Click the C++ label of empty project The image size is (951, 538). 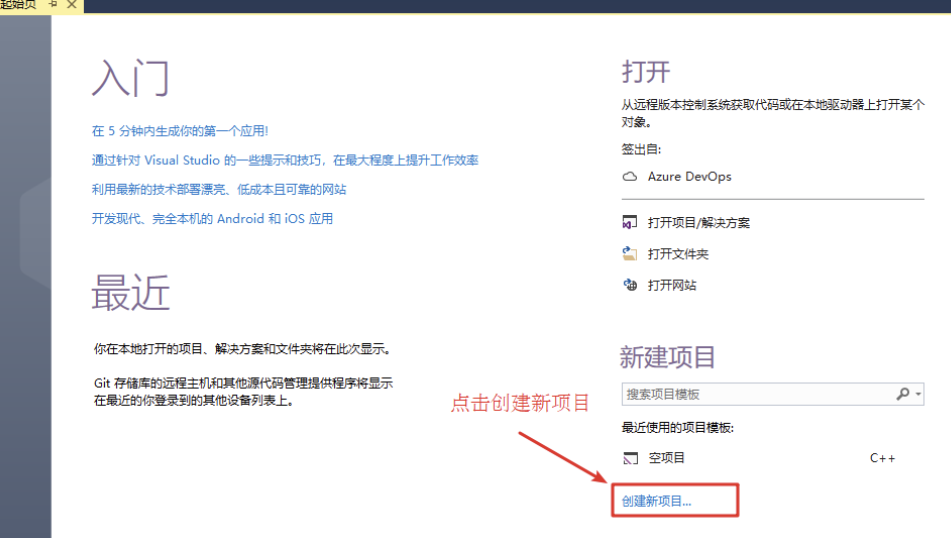click(882, 458)
